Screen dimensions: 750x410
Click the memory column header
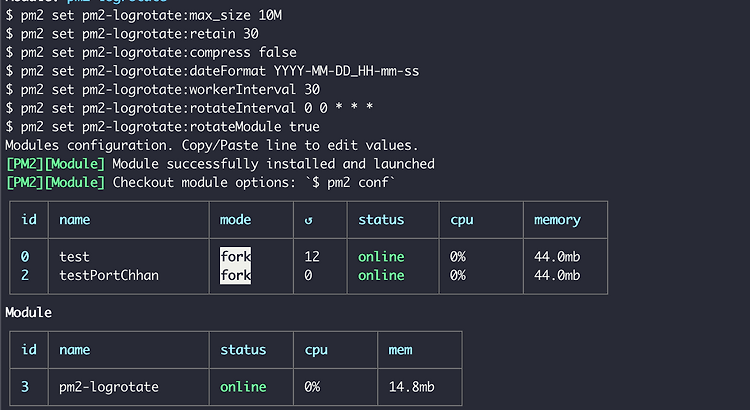coord(557,220)
